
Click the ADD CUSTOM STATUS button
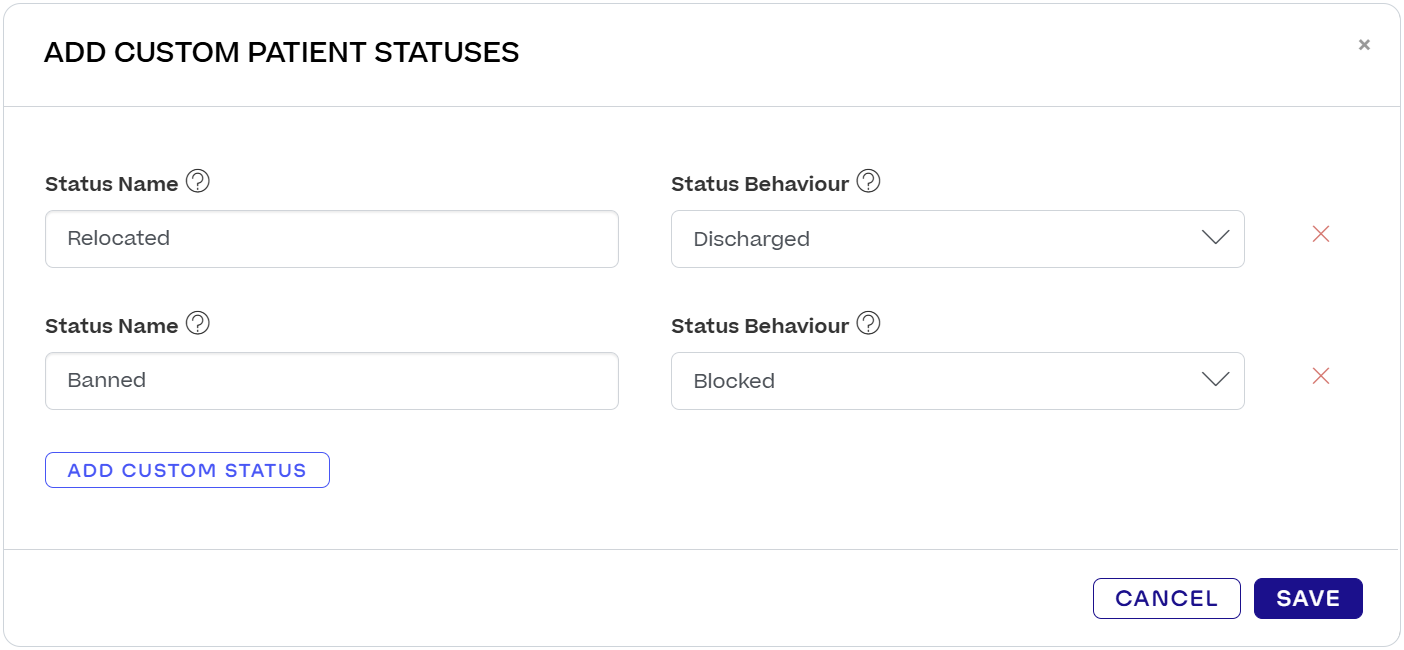coord(187,469)
